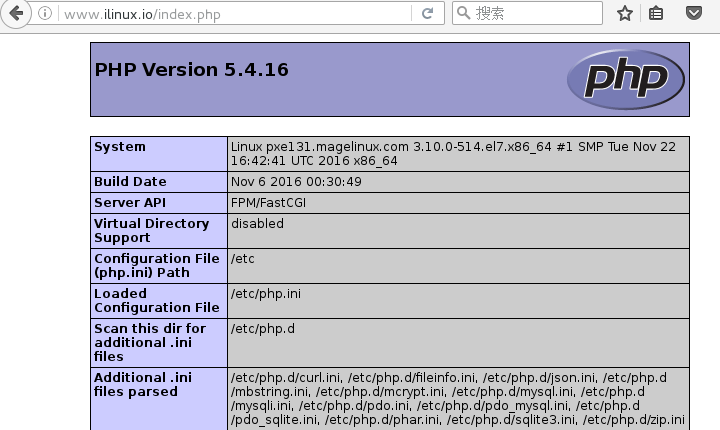Viewport: 720px width, 430px height.
Task: Reload the page with the refresh icon
Action: tap(427, 14)
